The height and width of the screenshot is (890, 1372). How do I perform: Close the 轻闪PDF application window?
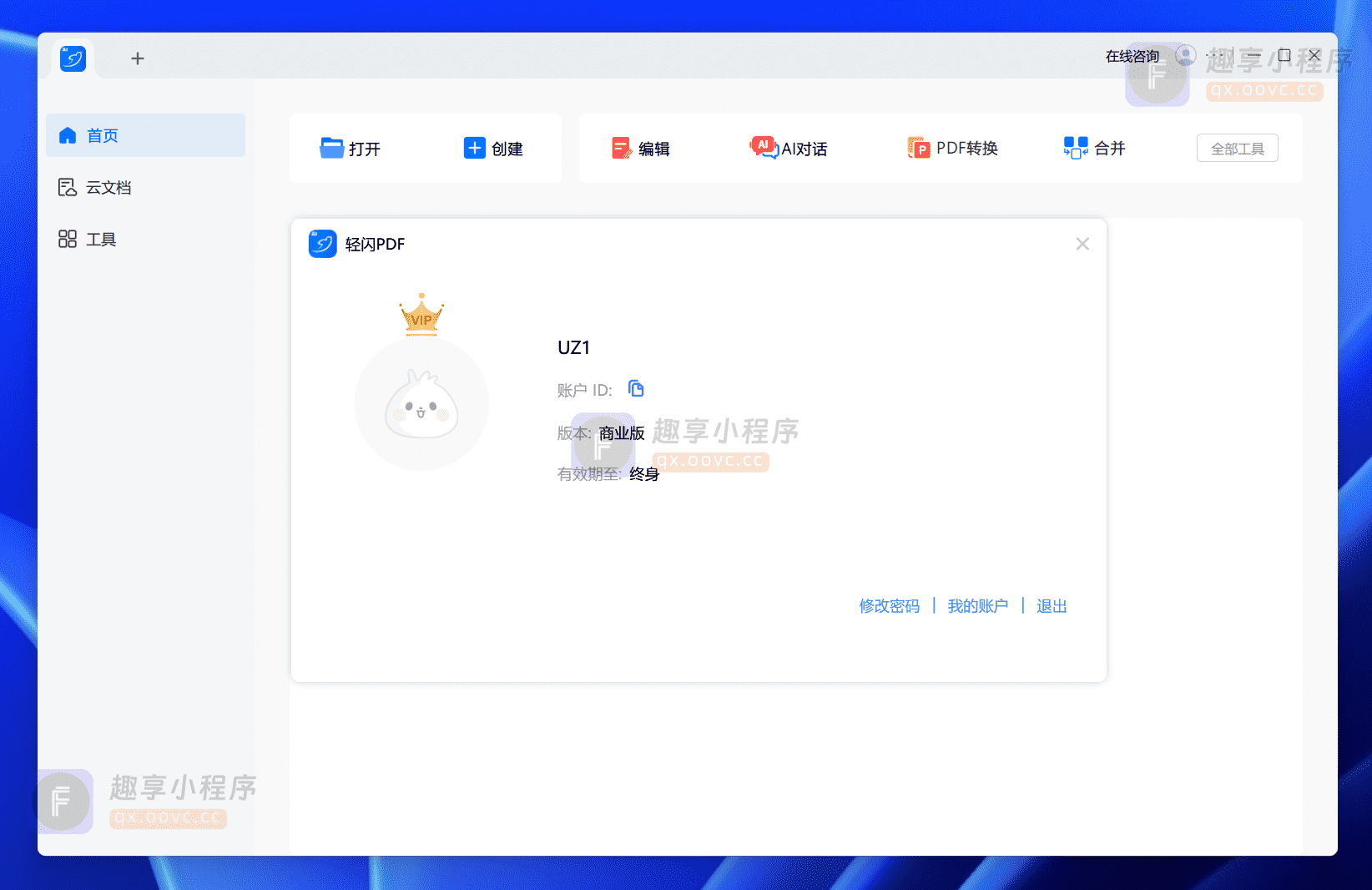(x=1314, y=55)
